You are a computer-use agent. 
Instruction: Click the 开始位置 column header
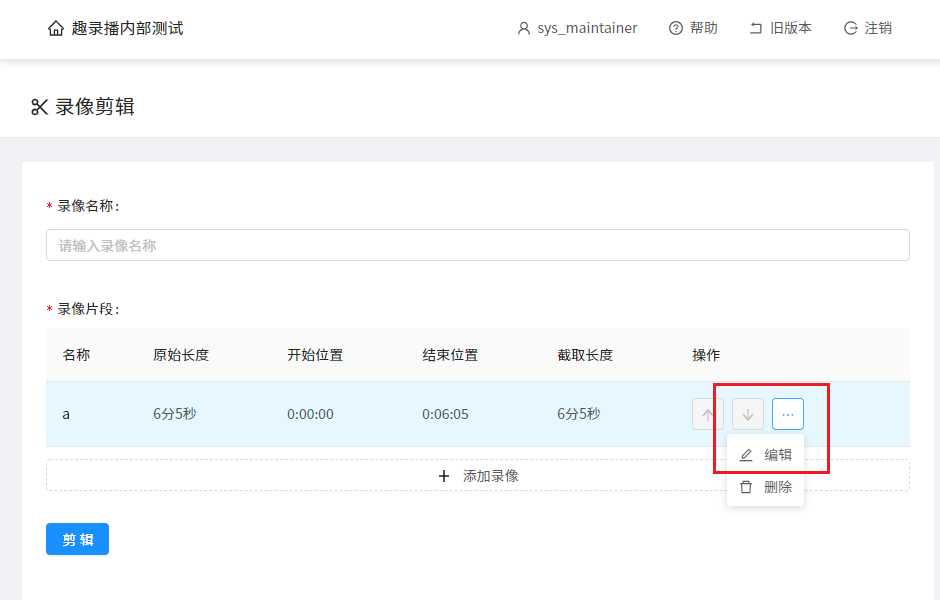coord(315,355)
